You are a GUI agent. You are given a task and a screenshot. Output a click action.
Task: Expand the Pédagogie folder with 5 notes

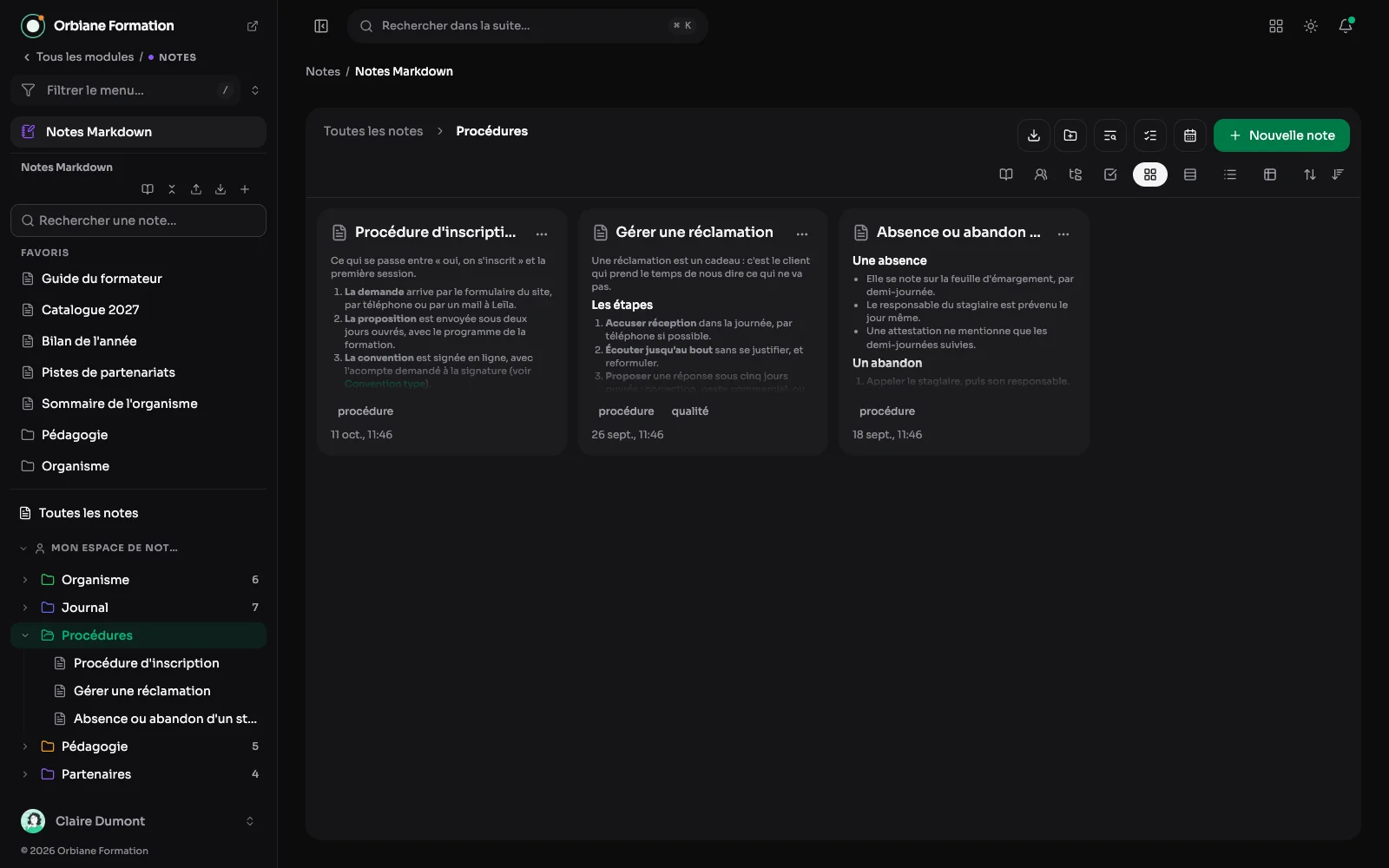pyautogui.click(x=25, y=746)
